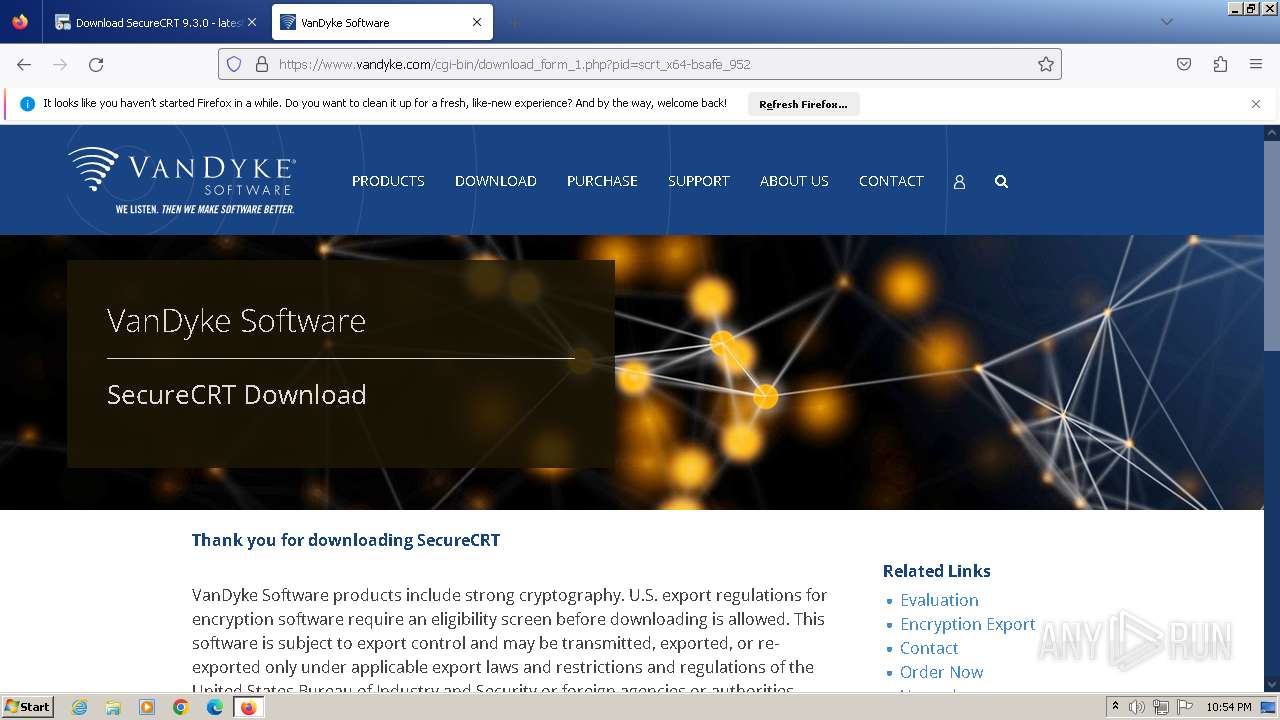Click the Firefox logo icon in tab bar
The image size is (1280, 720).
click(20, 22)
